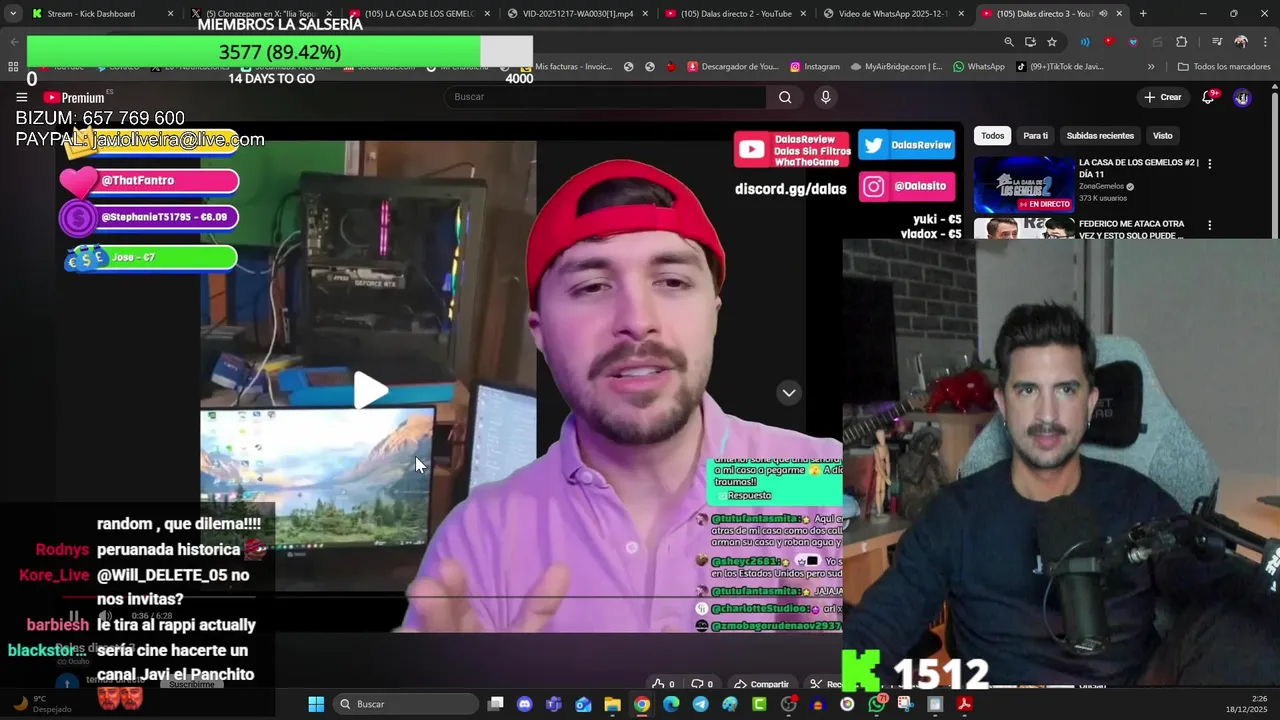Click the browser zoom magnifier icon
This screenshot has width=1280, height=720.
1009,42
